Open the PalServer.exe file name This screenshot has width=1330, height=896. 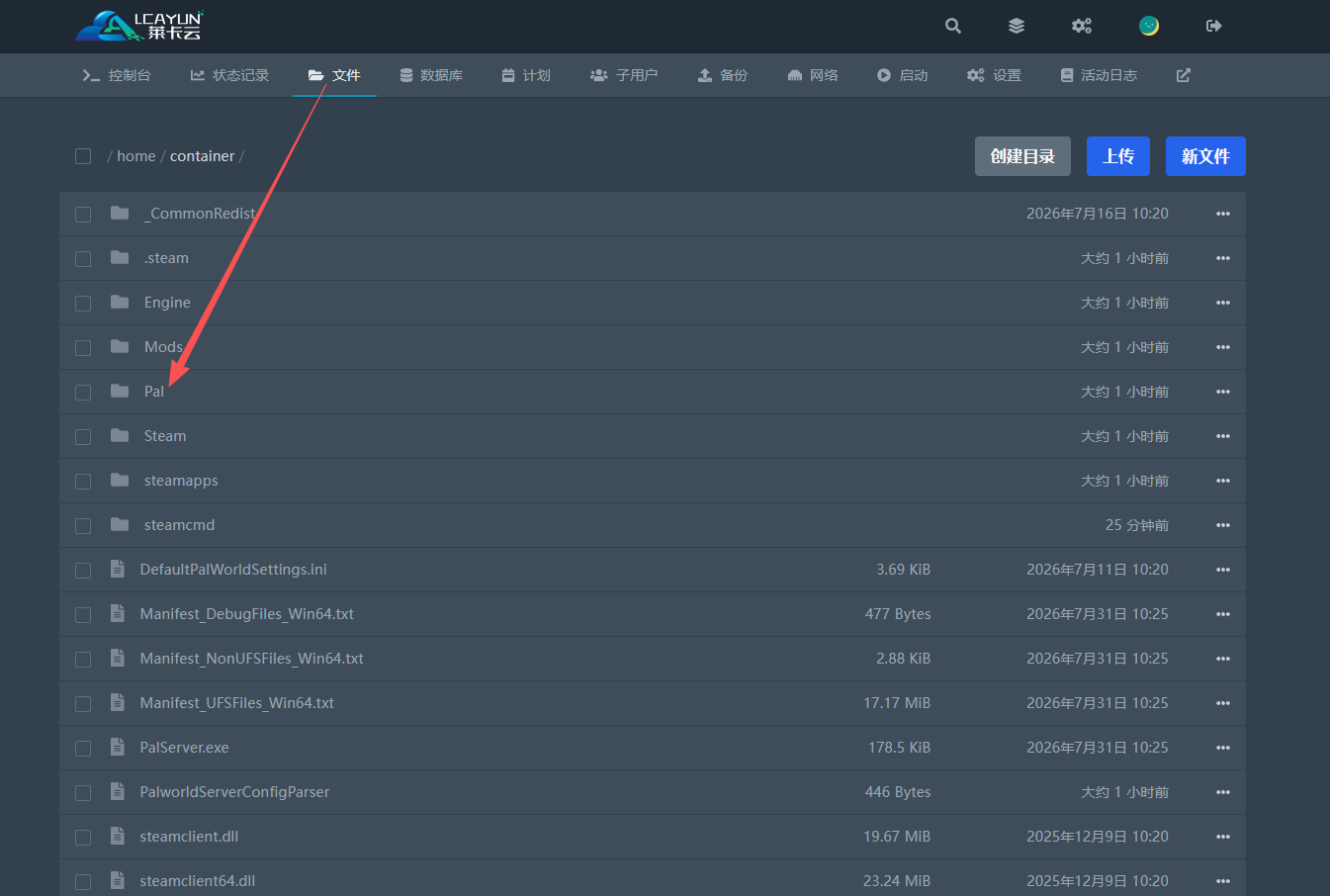[185, 748]
